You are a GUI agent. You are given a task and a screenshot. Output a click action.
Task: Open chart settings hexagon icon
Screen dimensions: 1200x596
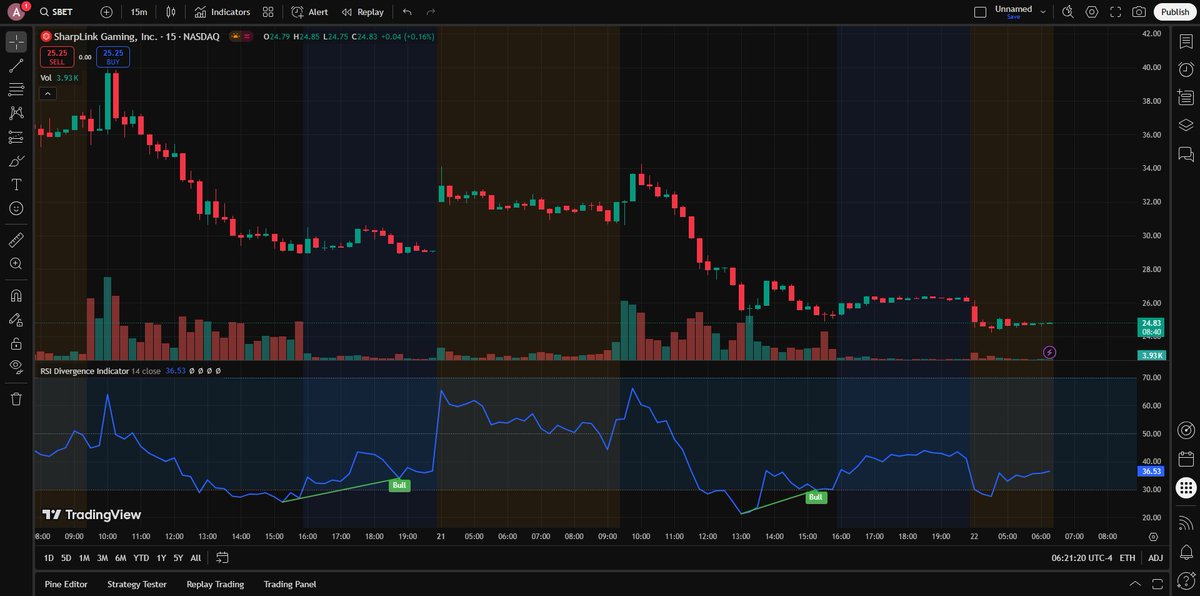click(x=1091, y=12)
